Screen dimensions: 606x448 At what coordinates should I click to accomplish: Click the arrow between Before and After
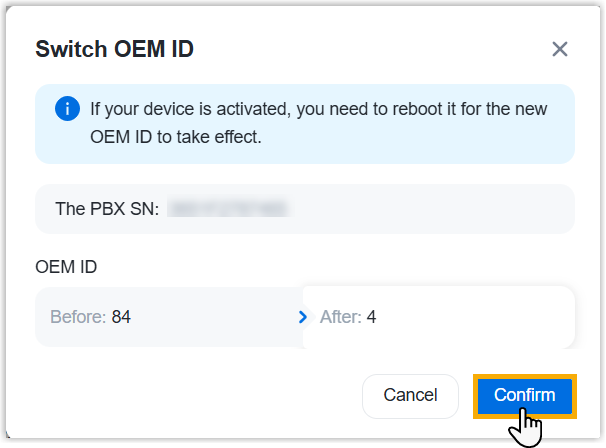pos(303,317)
